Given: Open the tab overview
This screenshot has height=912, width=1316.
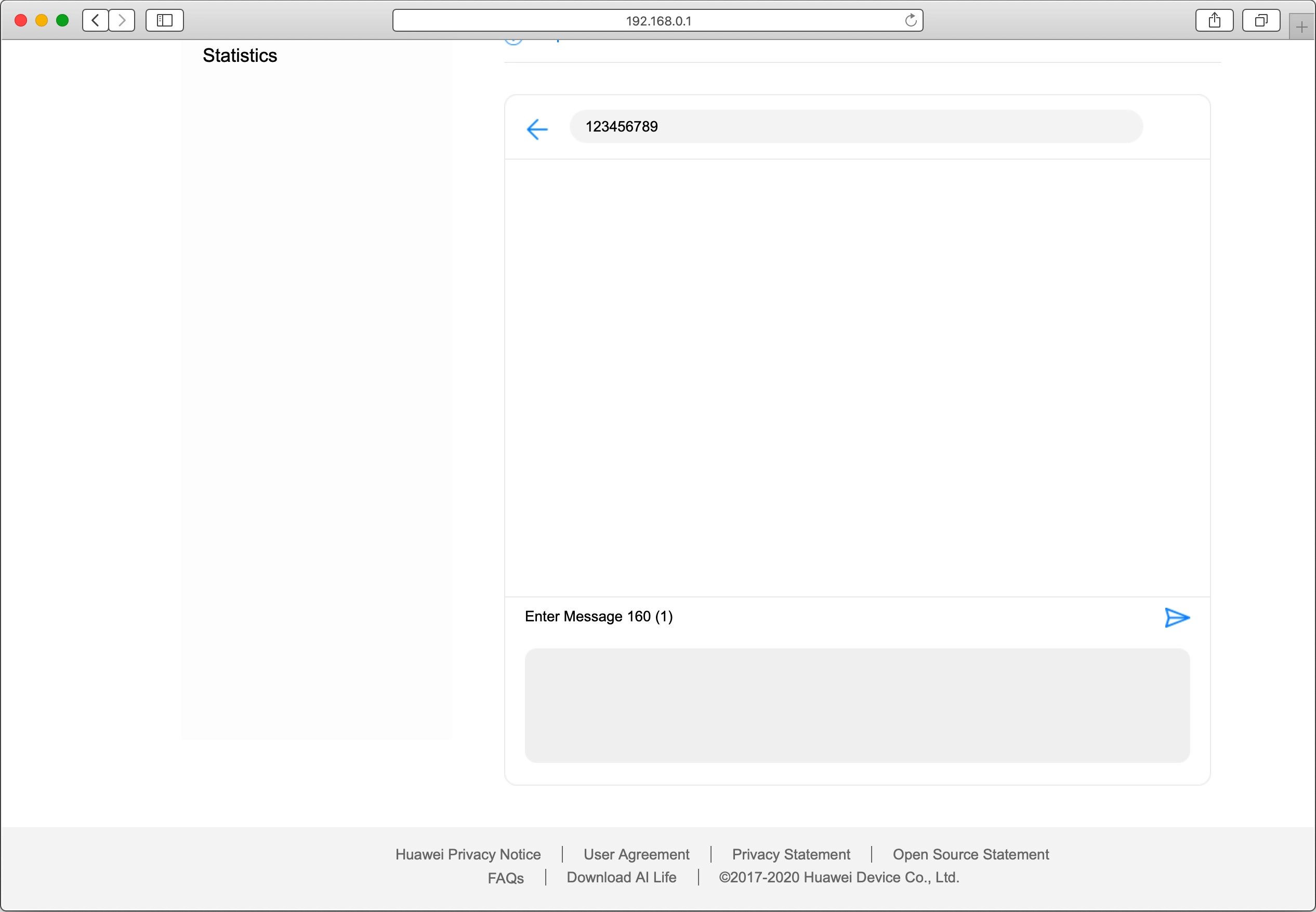Looking at the screenshot, I should [x=1261, y=20].
